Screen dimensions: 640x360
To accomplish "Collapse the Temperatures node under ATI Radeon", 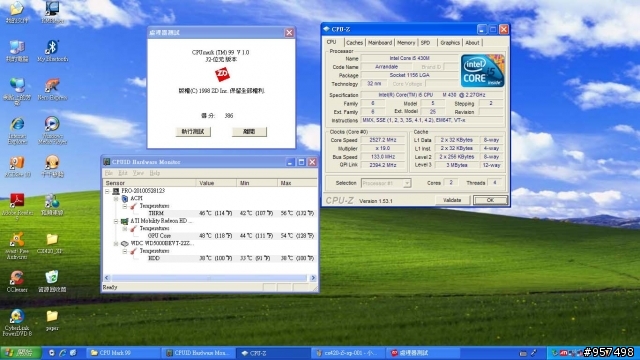I will coord(125,229).
